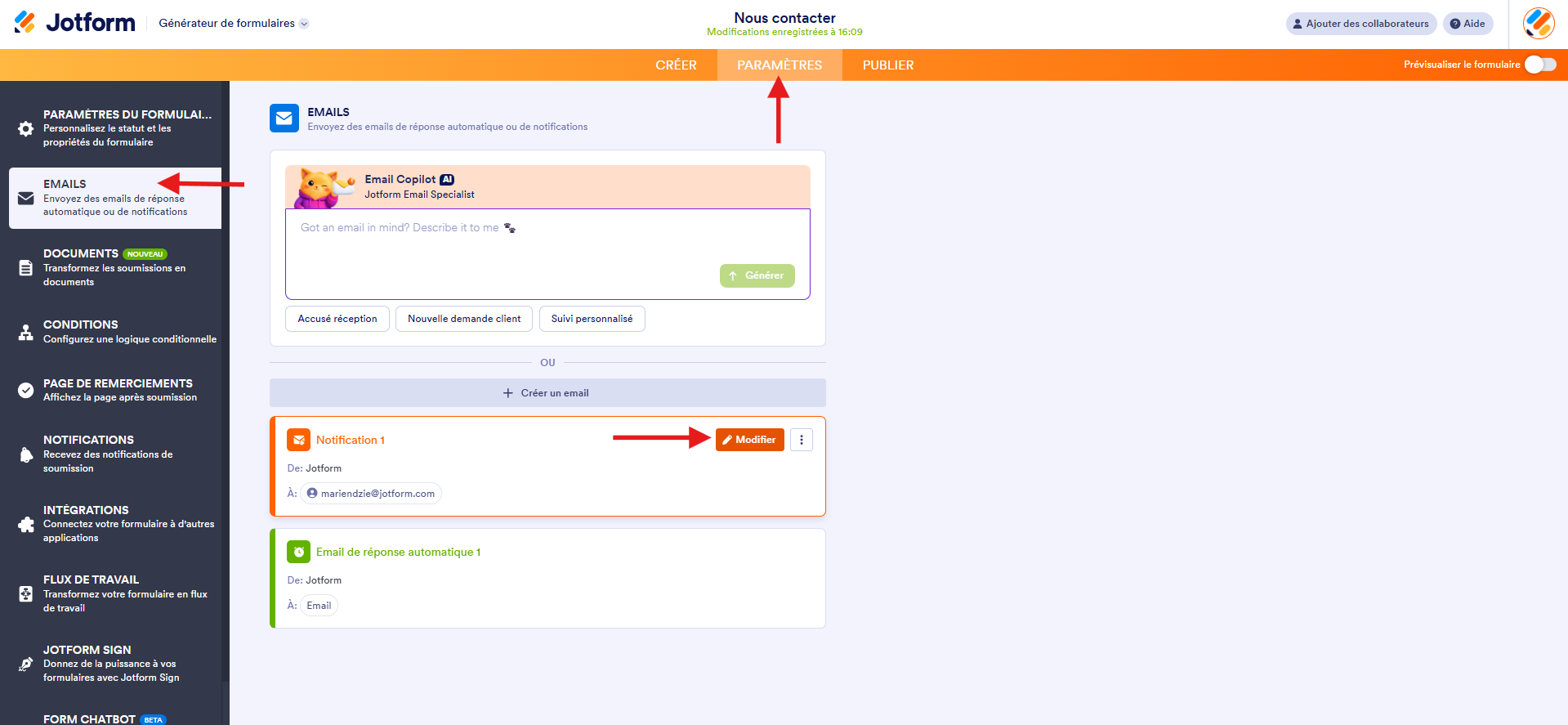This screenshot has height=725, width=1568.
Task: Click the BETA badge next to Form Chatbot
Action: [153, 720]
